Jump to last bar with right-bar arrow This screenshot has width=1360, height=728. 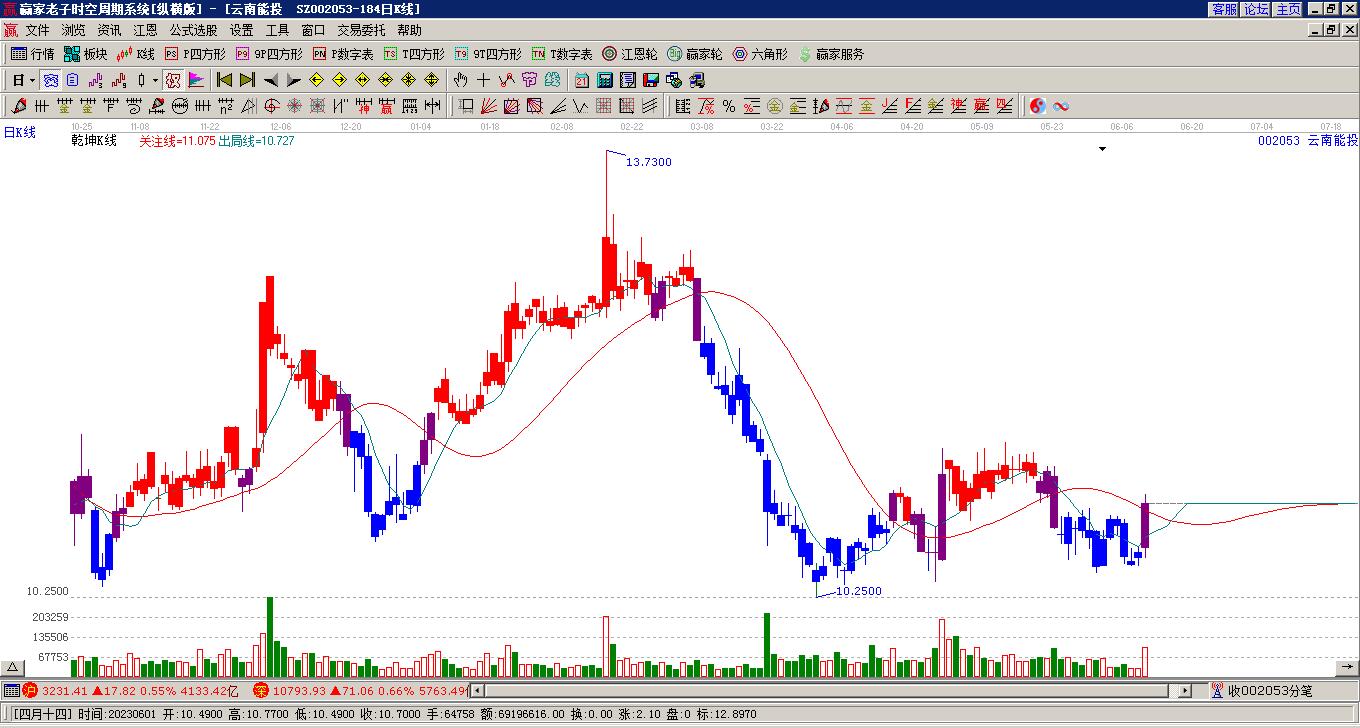(247, 80)
